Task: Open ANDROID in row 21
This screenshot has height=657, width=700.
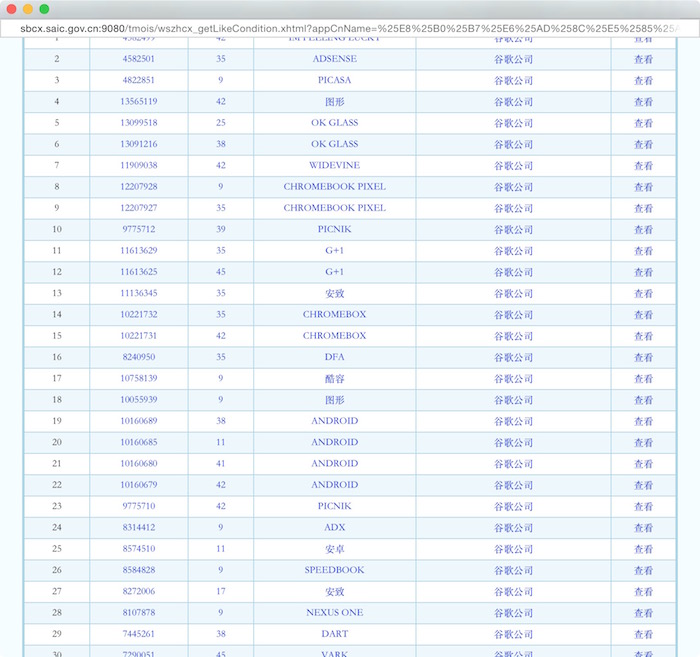Action: click(334, 464)
